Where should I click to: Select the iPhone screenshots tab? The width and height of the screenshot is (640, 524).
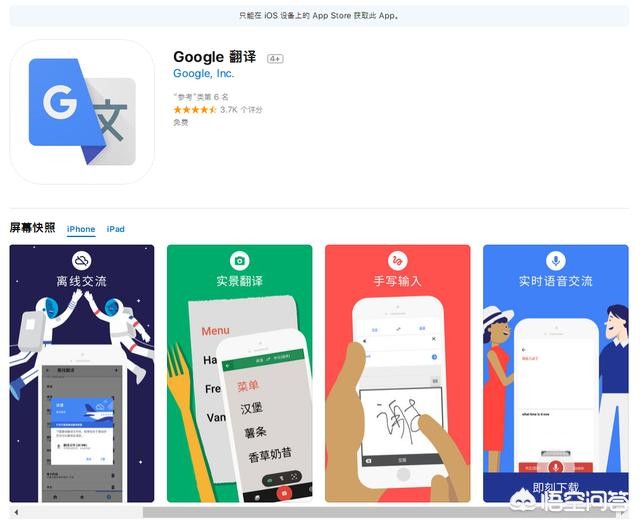pos(81,229)
